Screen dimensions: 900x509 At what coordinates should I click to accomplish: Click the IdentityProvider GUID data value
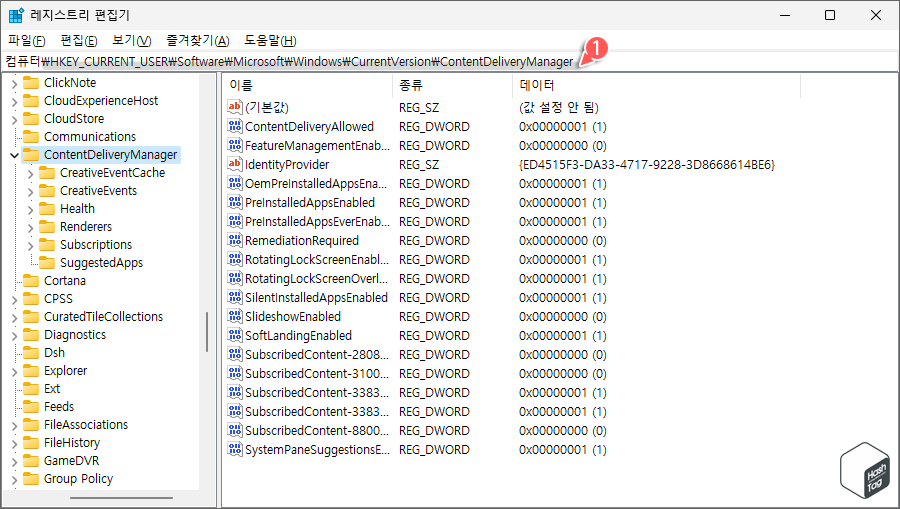647,165
